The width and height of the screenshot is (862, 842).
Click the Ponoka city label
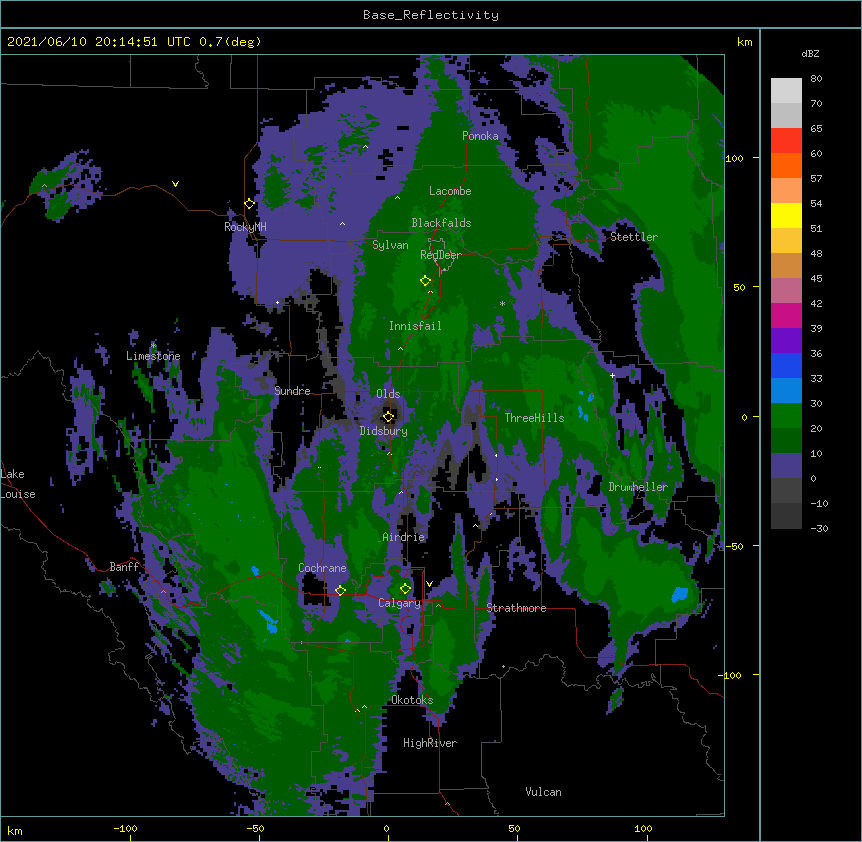click(x=480, y=136)
